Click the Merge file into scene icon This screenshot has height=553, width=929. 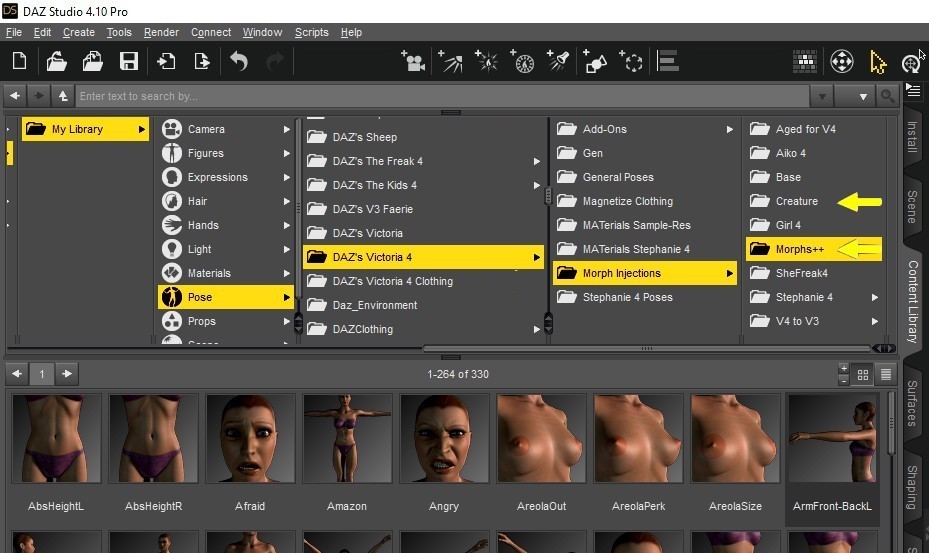click(92, 61)
